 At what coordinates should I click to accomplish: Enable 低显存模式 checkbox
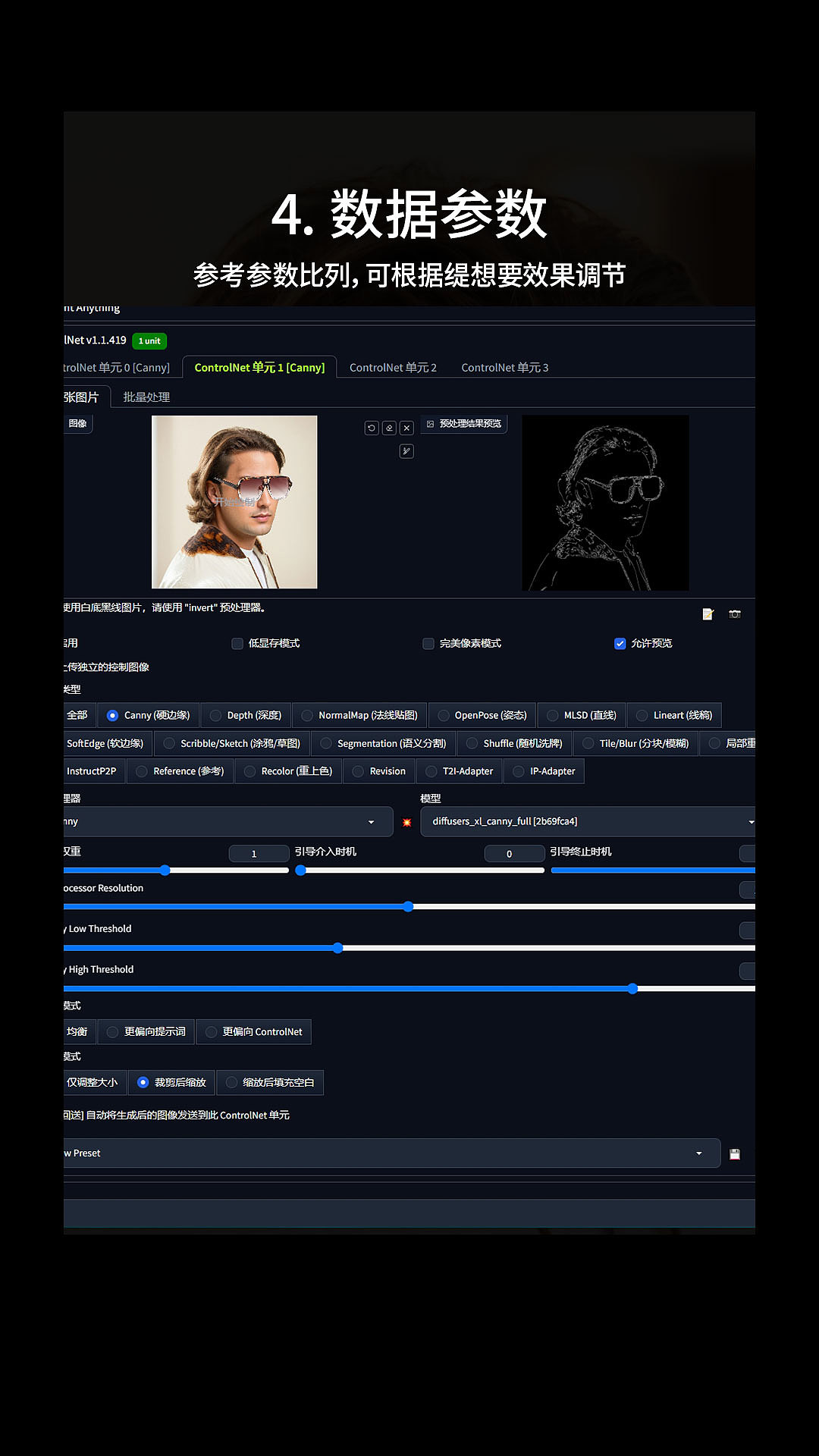(x=237, y=643)
